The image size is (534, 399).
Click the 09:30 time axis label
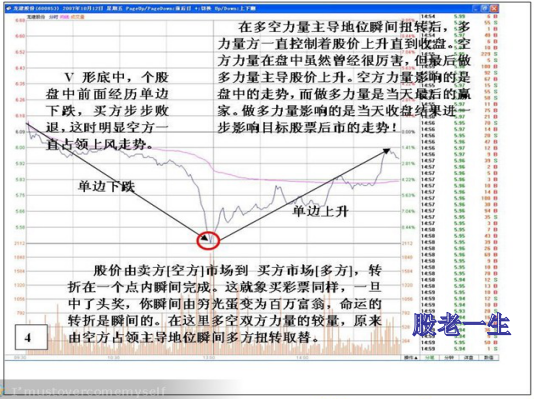coord(19,358)
